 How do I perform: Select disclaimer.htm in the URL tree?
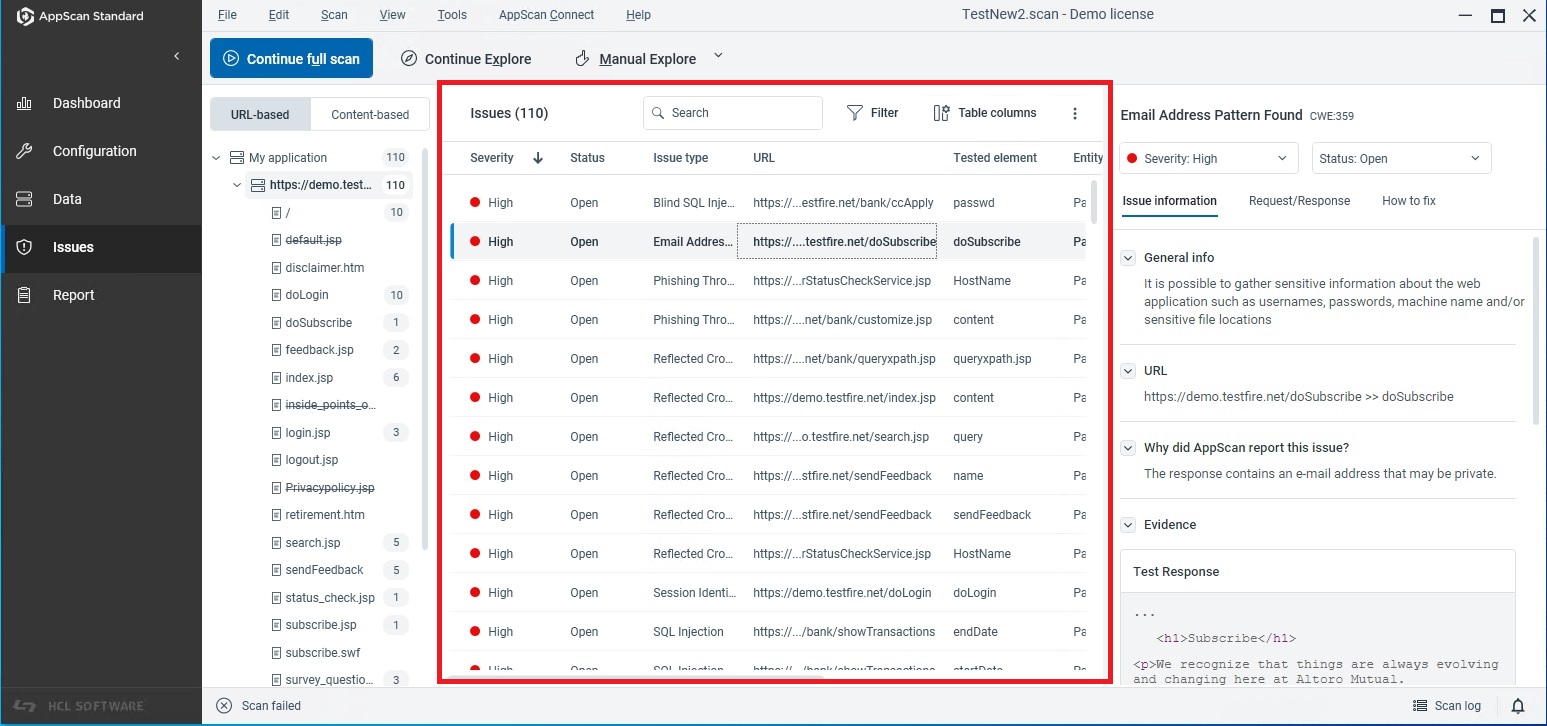[x=324, y=268]
